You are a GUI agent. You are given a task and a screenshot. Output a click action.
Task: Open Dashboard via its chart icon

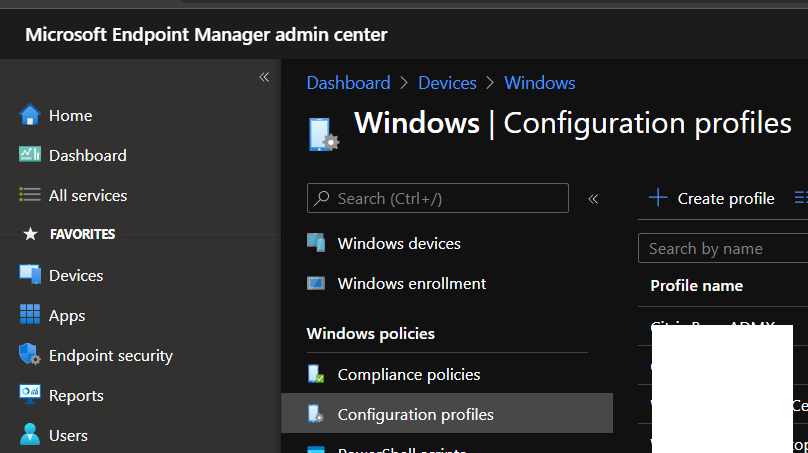pyautogui.click(x=30, y=155)
